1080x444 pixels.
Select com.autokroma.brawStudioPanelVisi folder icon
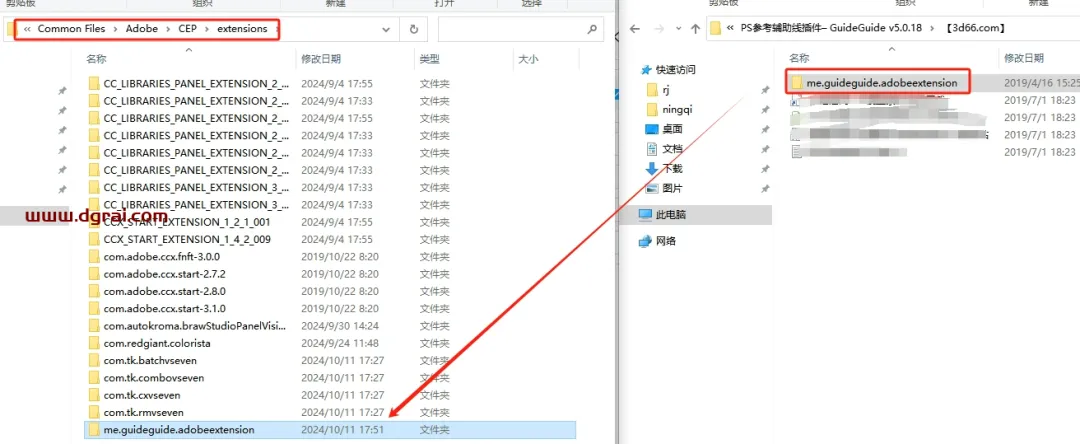pyautogui.click(x=94, y=326)
